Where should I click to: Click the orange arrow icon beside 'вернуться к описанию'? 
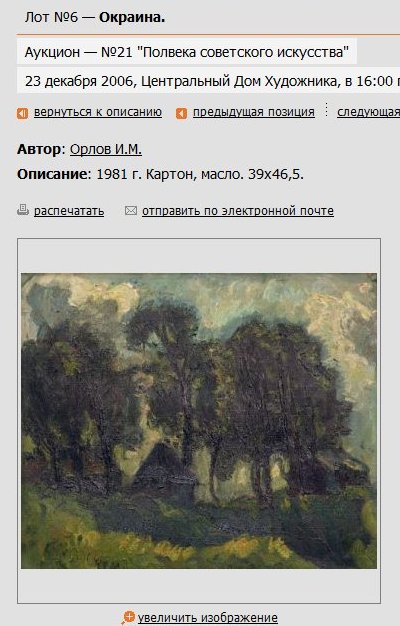22,113
